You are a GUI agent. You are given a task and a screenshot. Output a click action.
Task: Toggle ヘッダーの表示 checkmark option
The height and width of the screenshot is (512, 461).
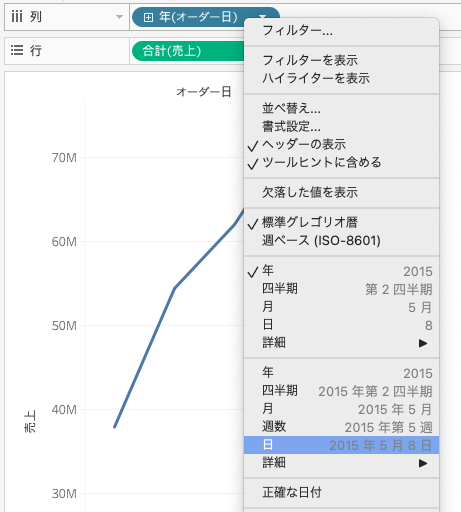[341, 144]
